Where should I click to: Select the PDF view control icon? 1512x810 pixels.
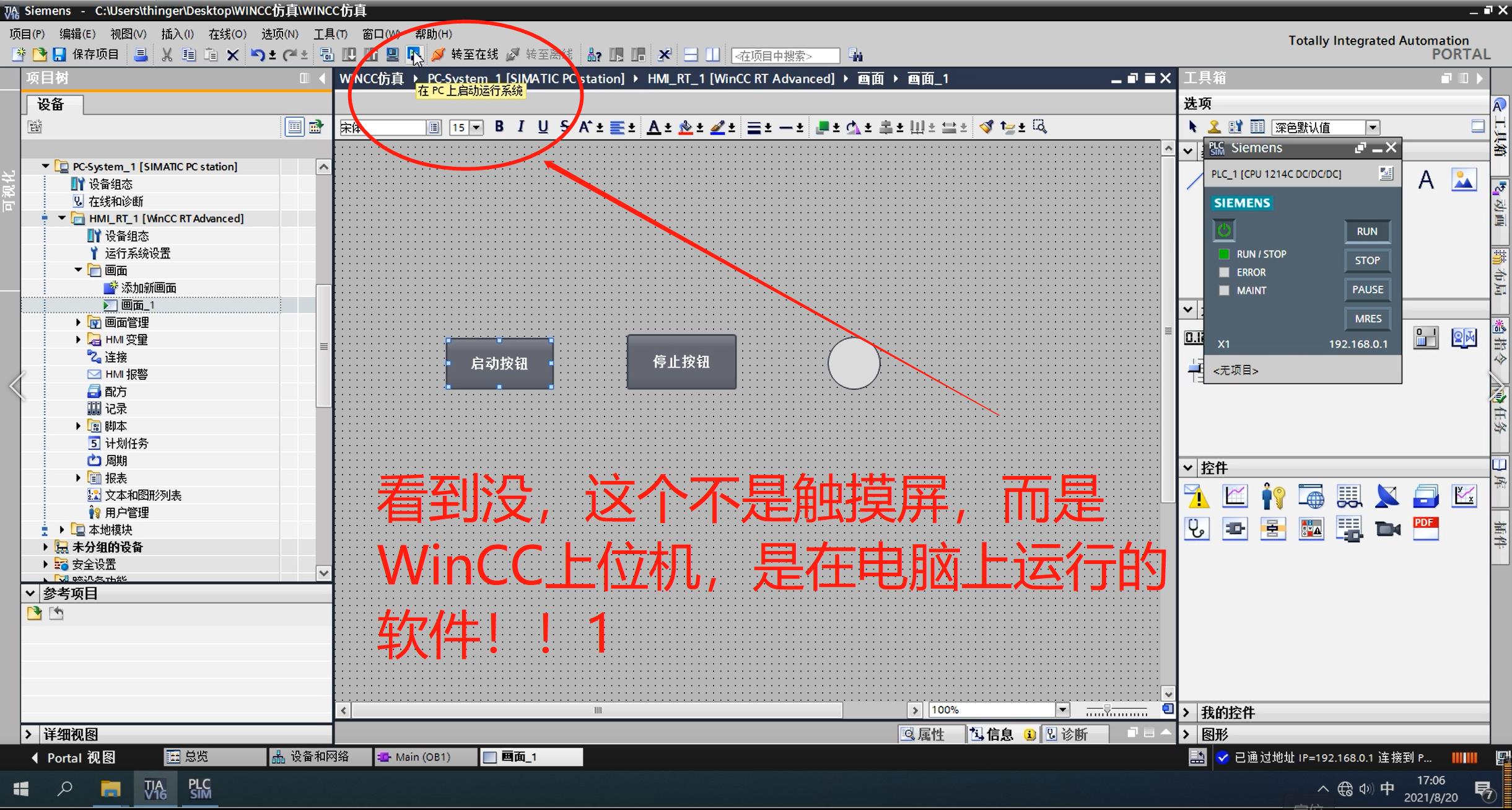click(x=1425, y=529)
